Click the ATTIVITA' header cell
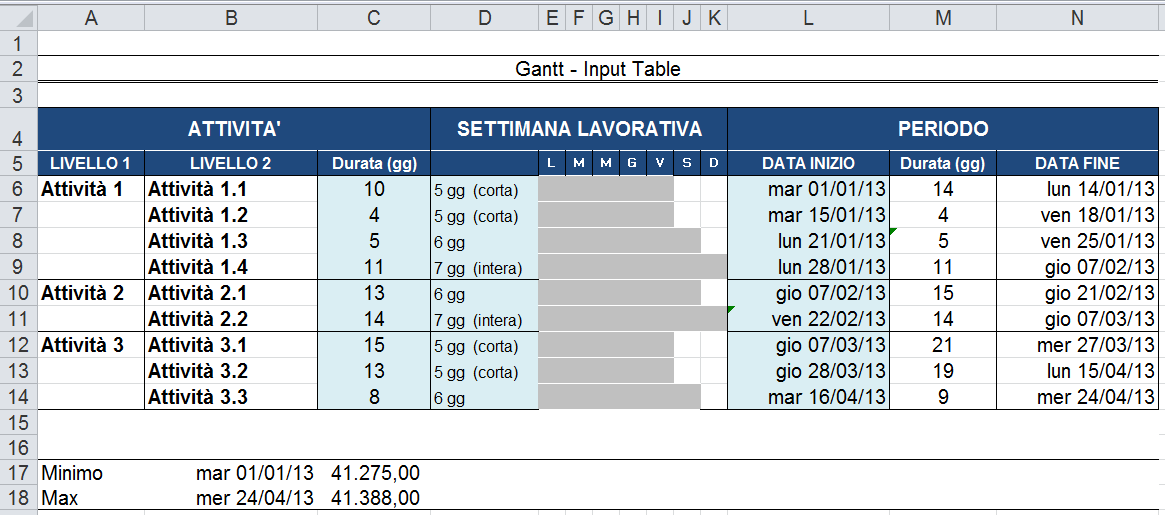Image resolution: width=1165 pixels, height=515 pixels. tap(233, 129)
